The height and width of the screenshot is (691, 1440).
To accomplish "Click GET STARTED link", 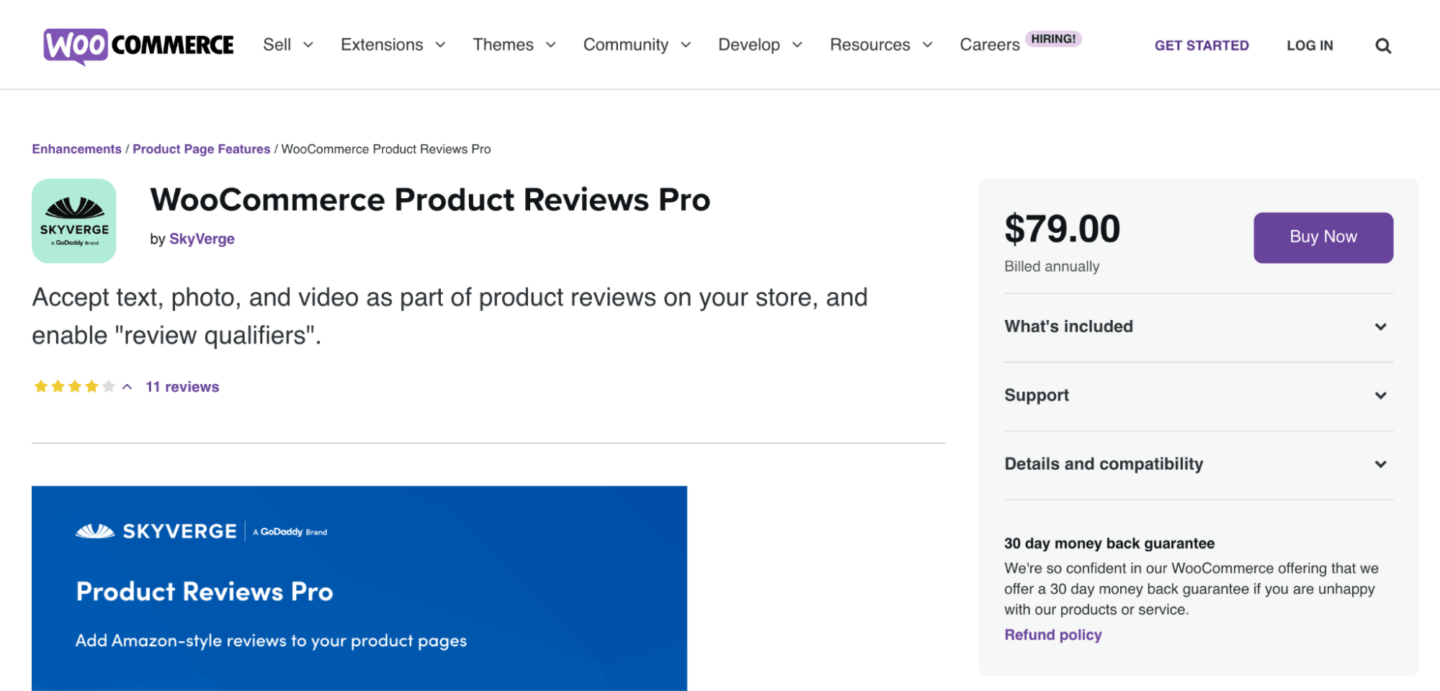I will point(1201,45).
